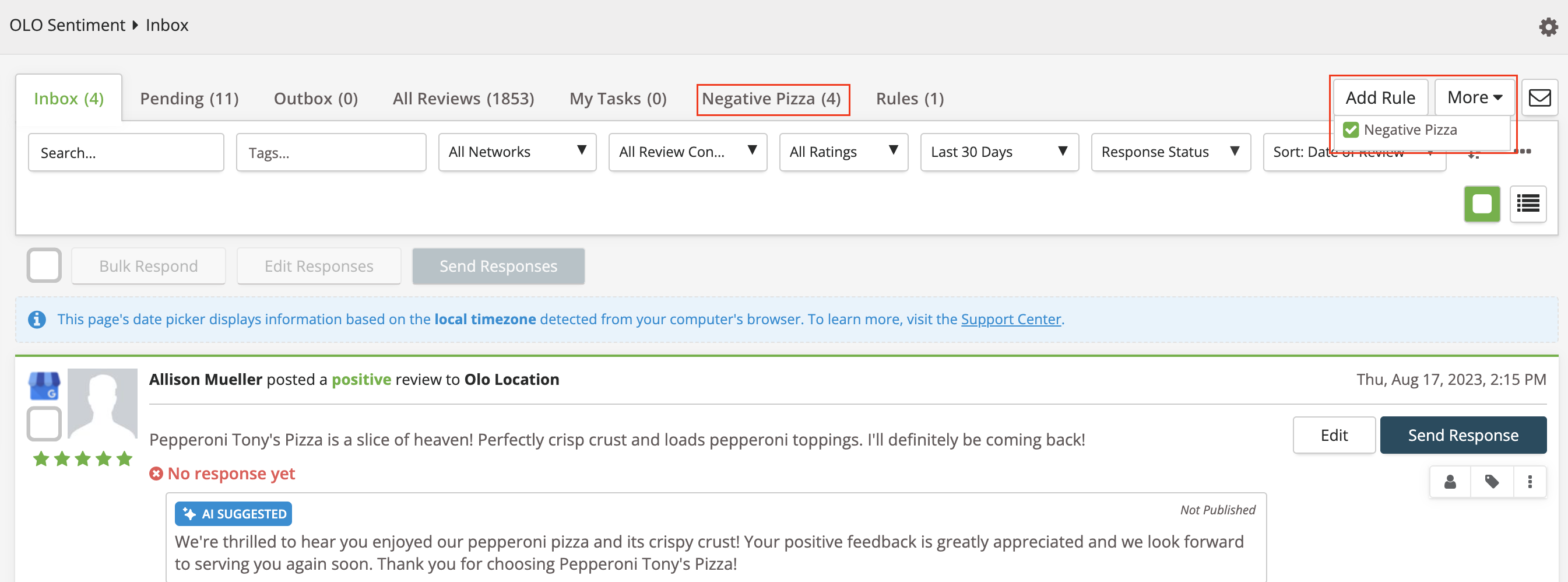
Task: Click the 'No response yet' status text
Action: pos(231,473)
